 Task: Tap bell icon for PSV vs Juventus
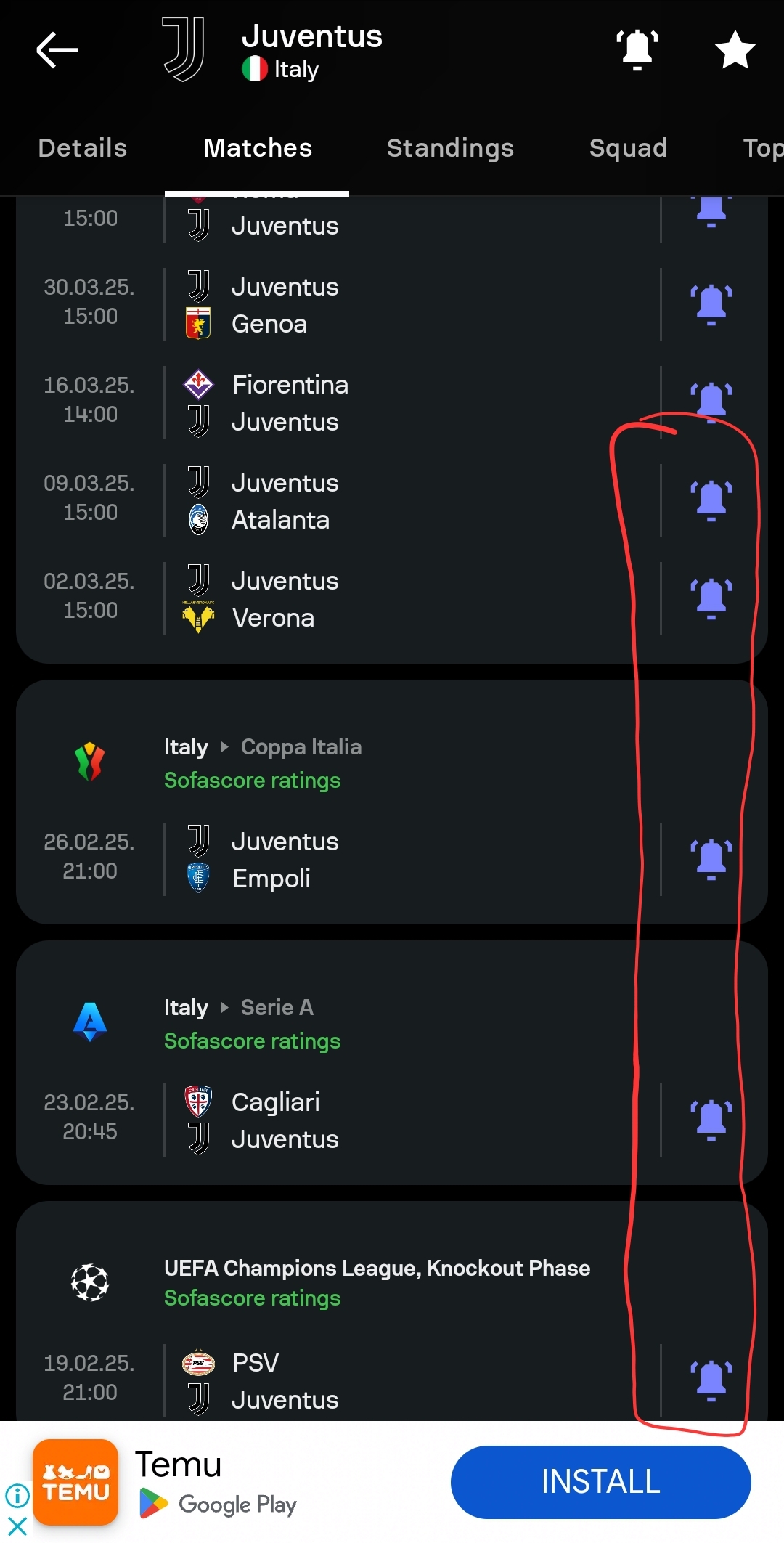pyautogui.click(x=711, y=1380)
